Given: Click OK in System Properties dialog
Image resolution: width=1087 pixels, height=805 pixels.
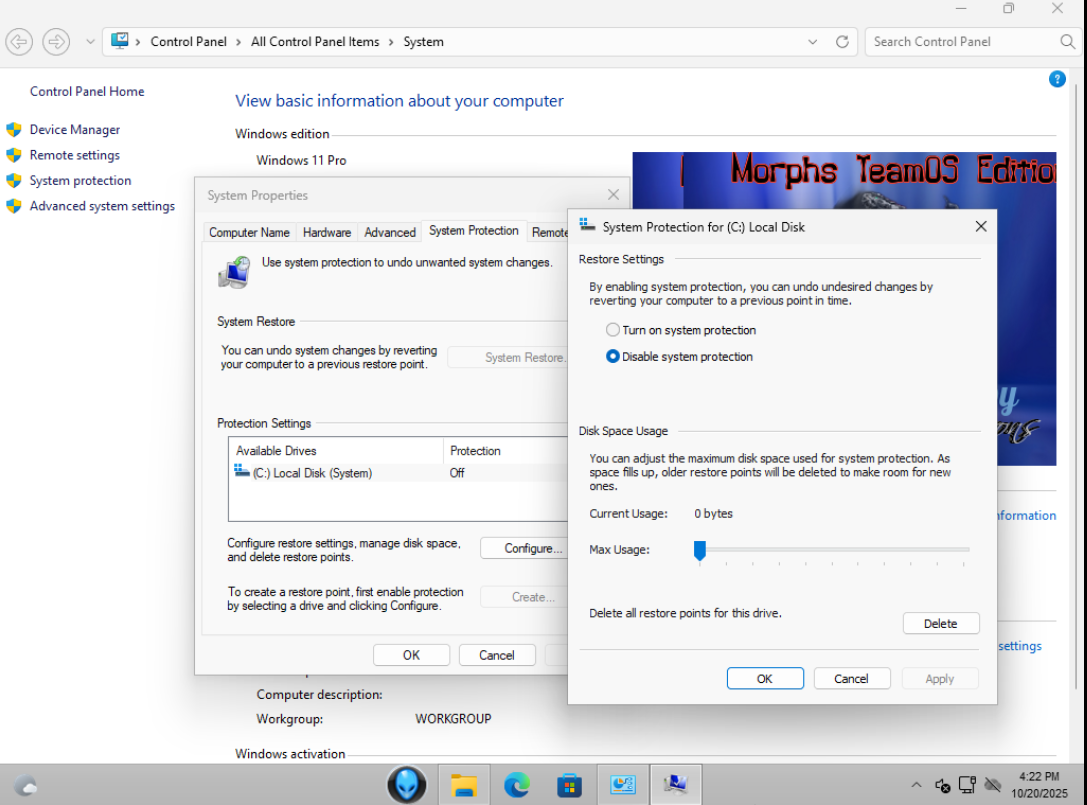Looking at the screenshot, I should (x=411, y=655).
